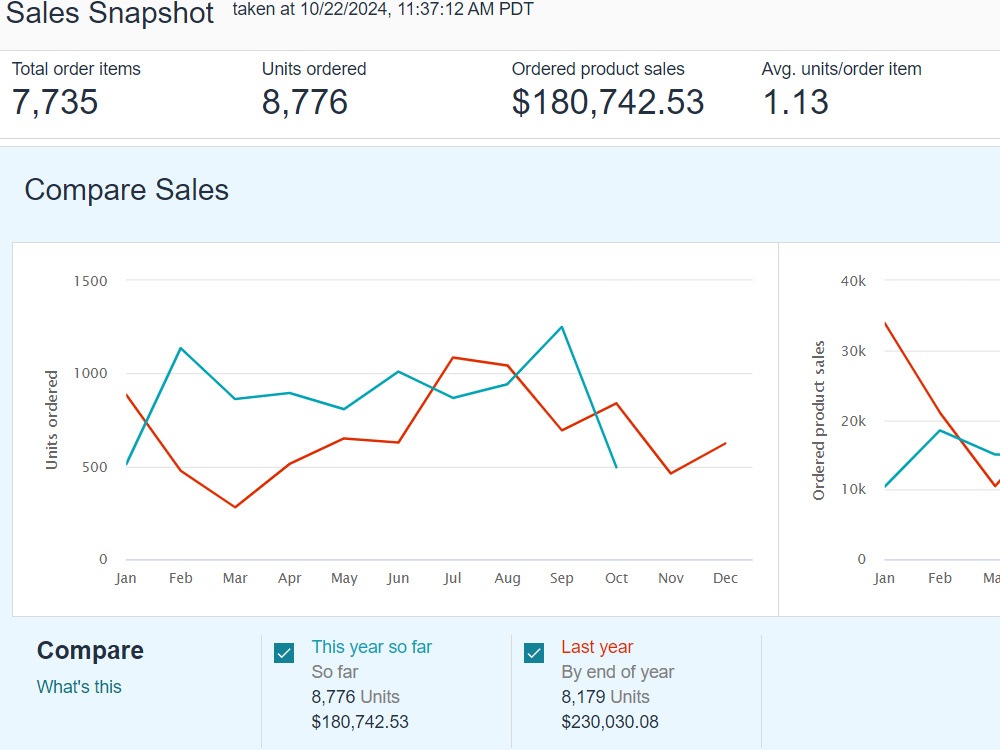Click the Oct endpoint of teal line
The width and height of the screenshot is (1000, 750).
pos(616,467)
